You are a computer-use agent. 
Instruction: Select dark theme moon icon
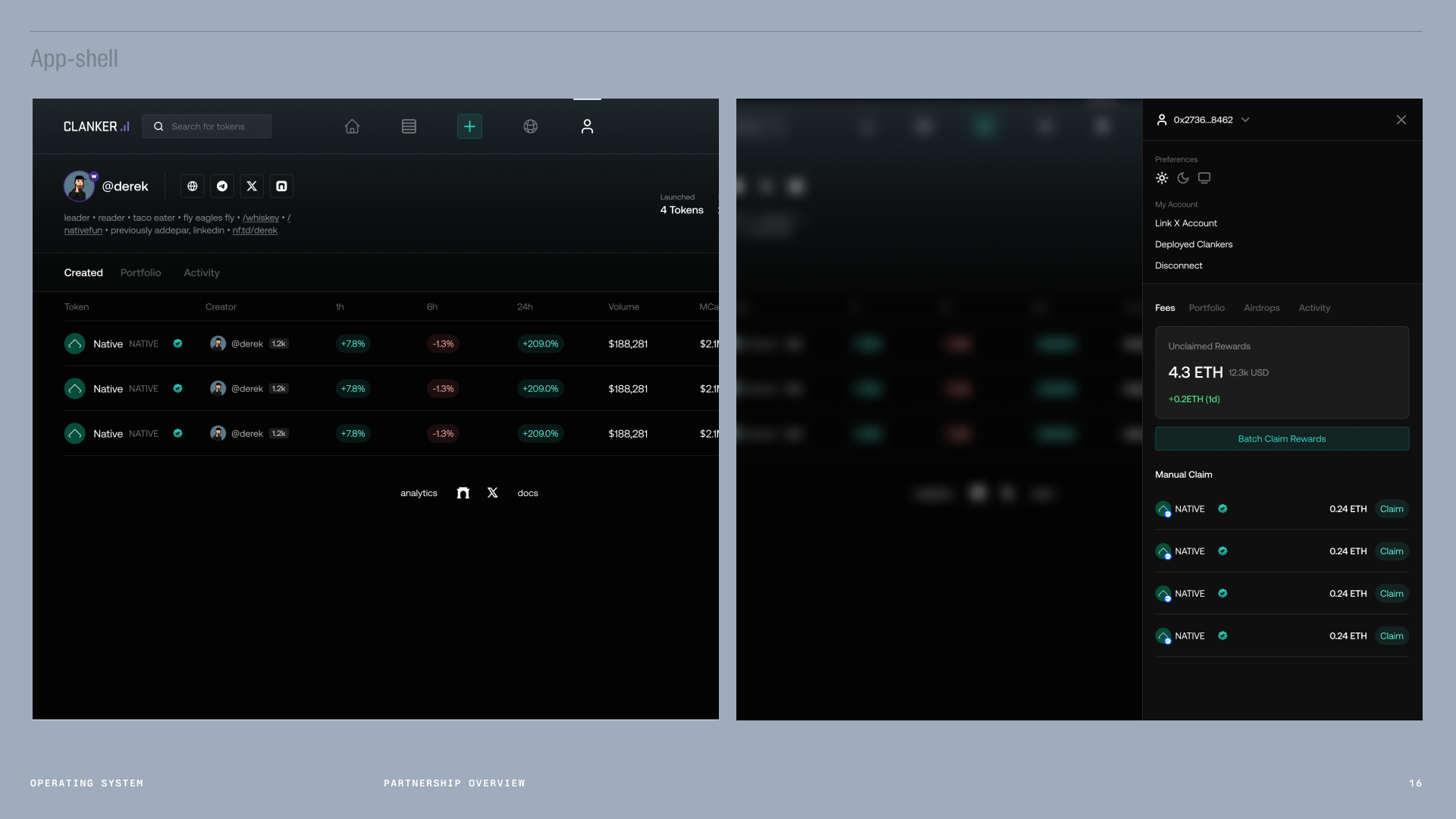click(1183, 178)
